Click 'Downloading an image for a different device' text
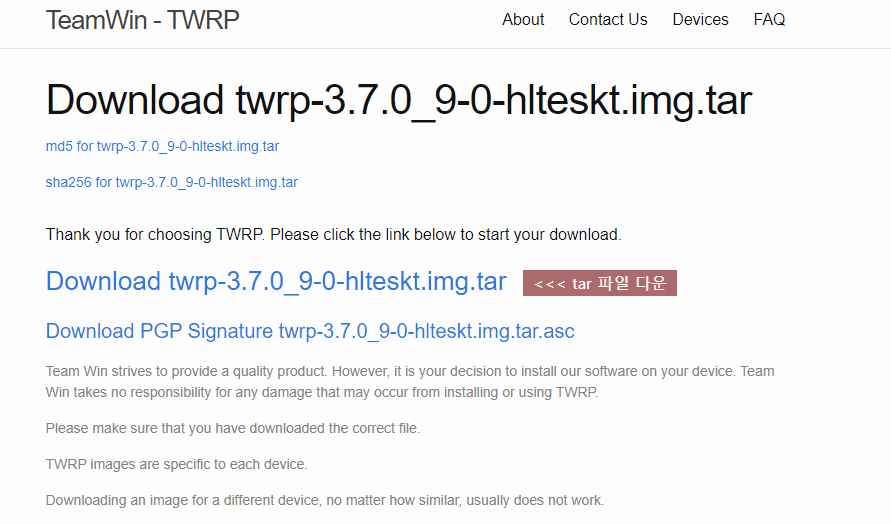891x524 pixels. pos(325,501)
